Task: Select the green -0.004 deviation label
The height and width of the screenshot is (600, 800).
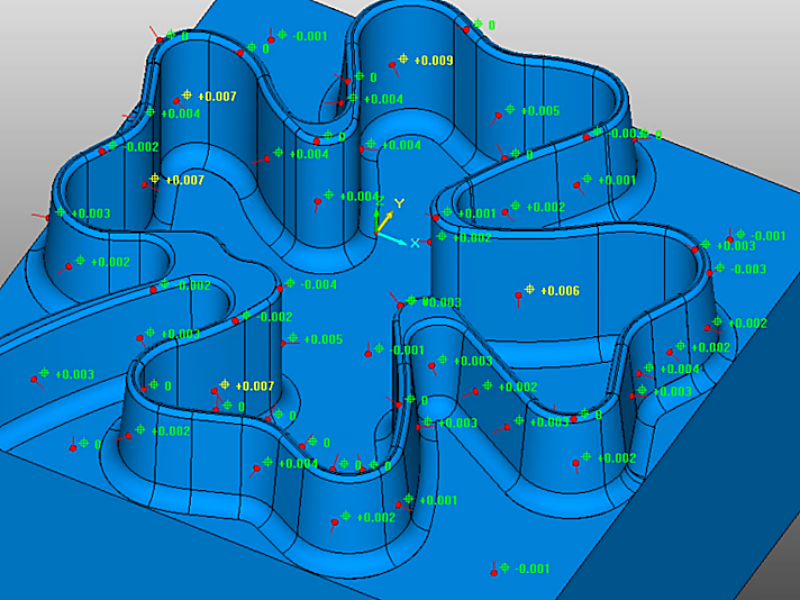Action: pyautogui.click(x=319, y=284)
